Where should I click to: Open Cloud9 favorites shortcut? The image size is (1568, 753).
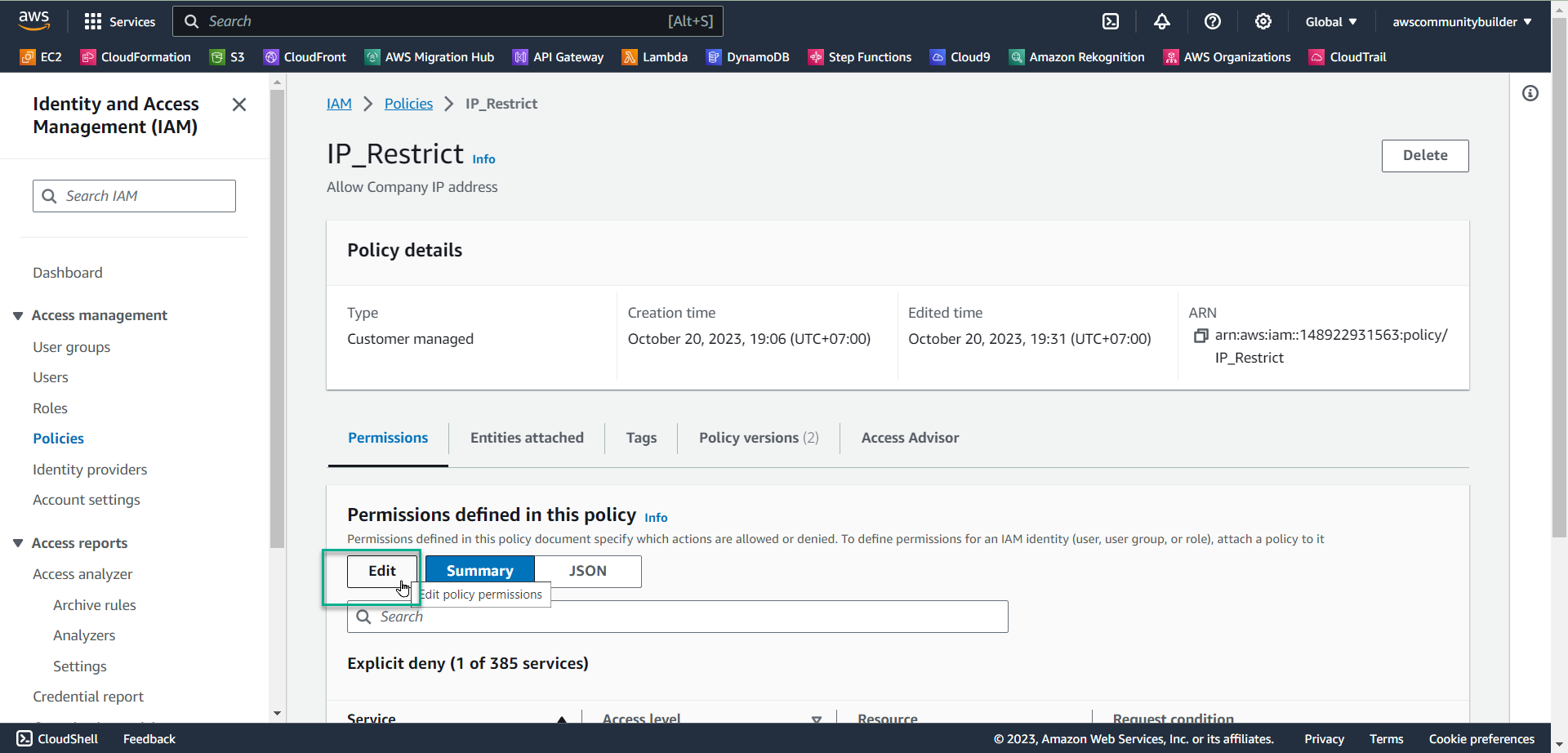pos(960,57)
